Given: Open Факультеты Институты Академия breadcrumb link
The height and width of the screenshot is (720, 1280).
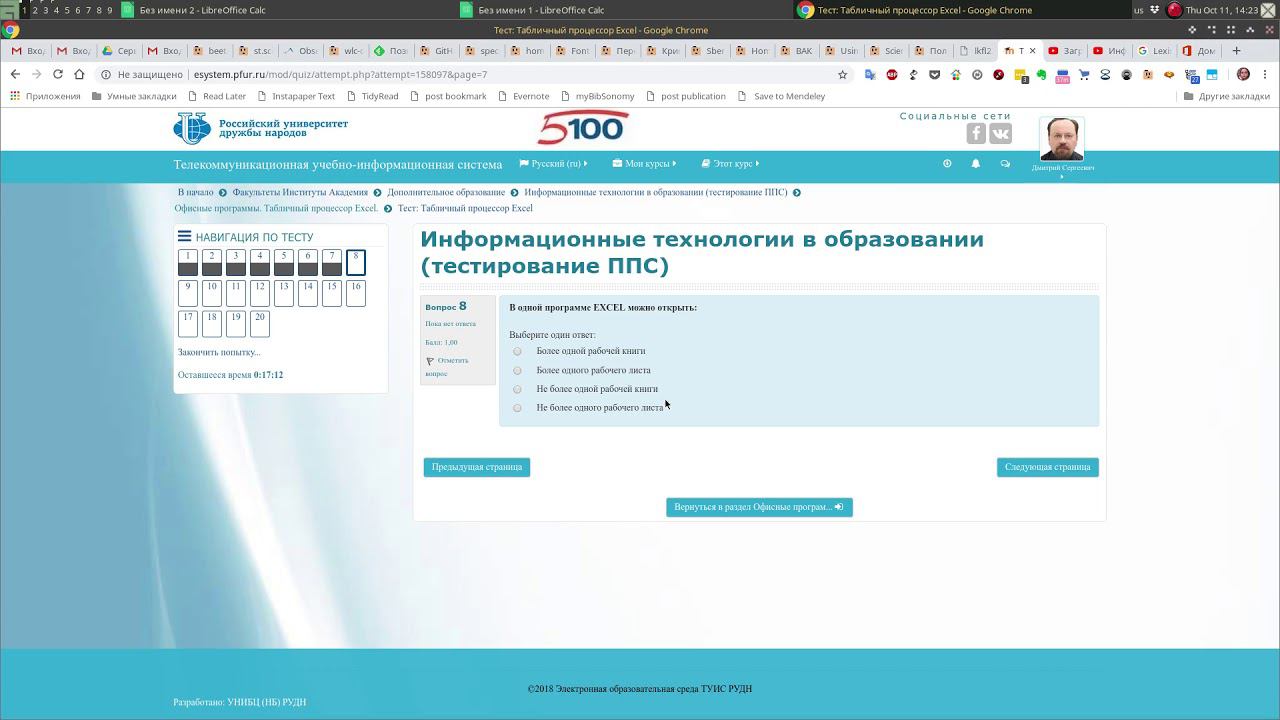Looking at the screenshot, I should [300, 192].
